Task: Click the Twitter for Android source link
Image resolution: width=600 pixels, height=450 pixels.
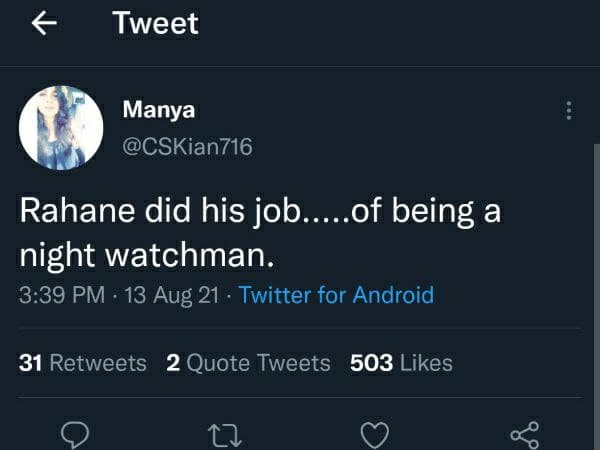Action: pyautogui.click(x=336, y=295)
